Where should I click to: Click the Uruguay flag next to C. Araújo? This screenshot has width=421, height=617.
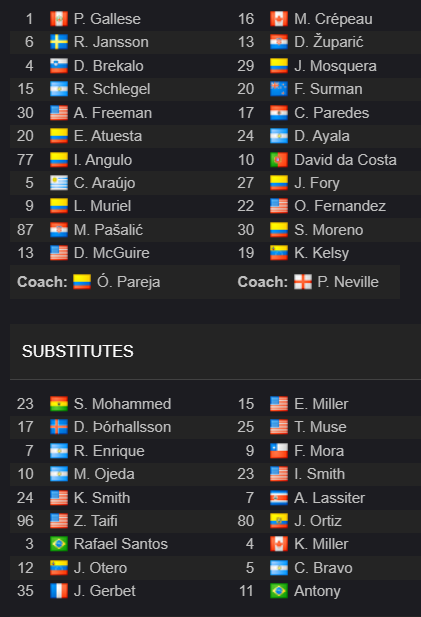coord(59,183)
